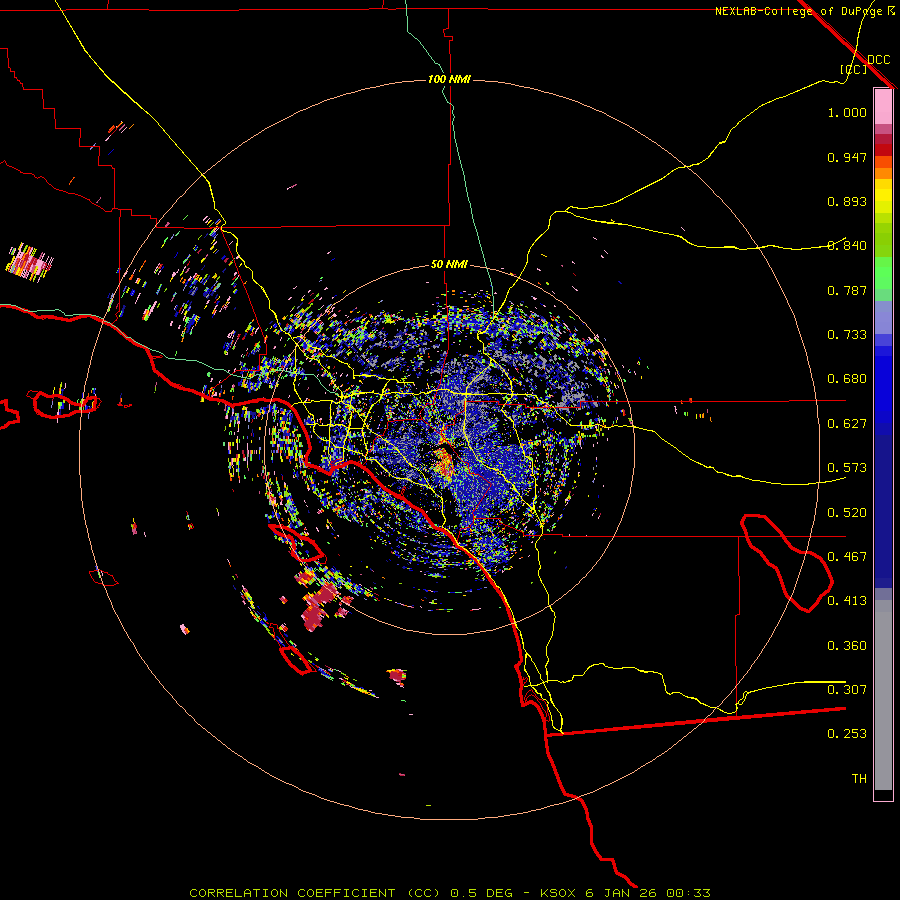Click the DCC label above the color bar
Screen dimensions: 900x900
click(878, 60)
